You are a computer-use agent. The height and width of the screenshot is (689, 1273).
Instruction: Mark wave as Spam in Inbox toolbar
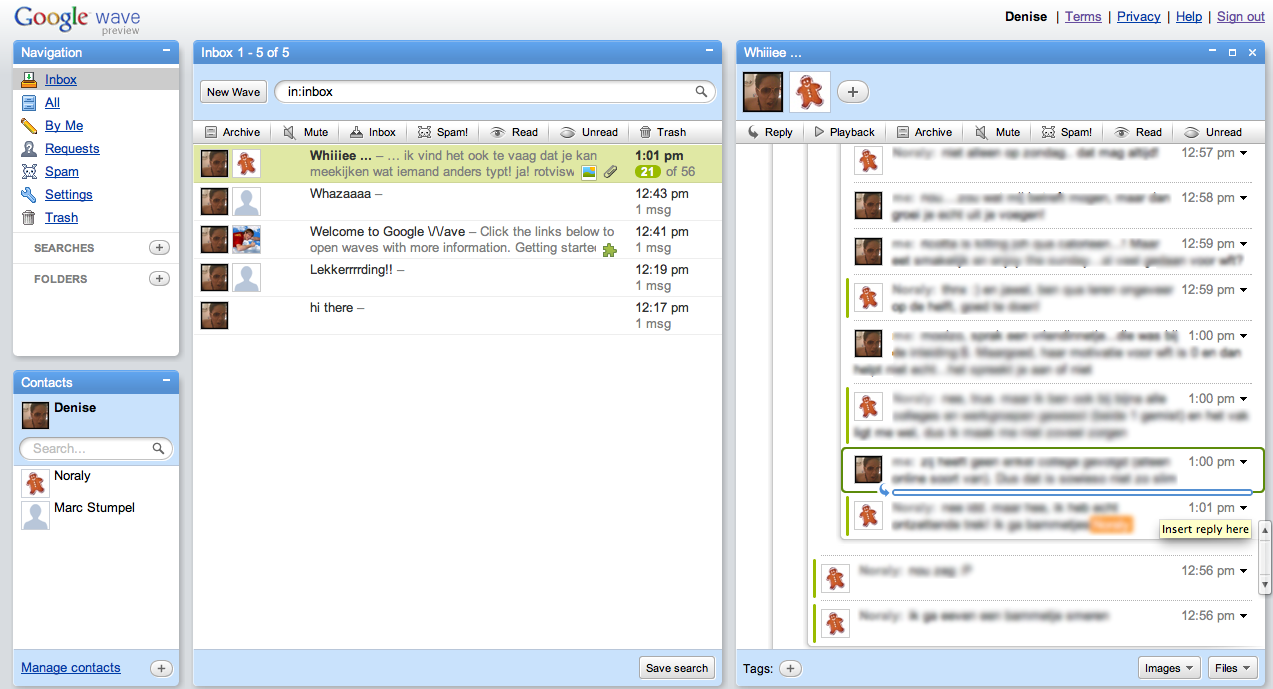click(443, 132)
